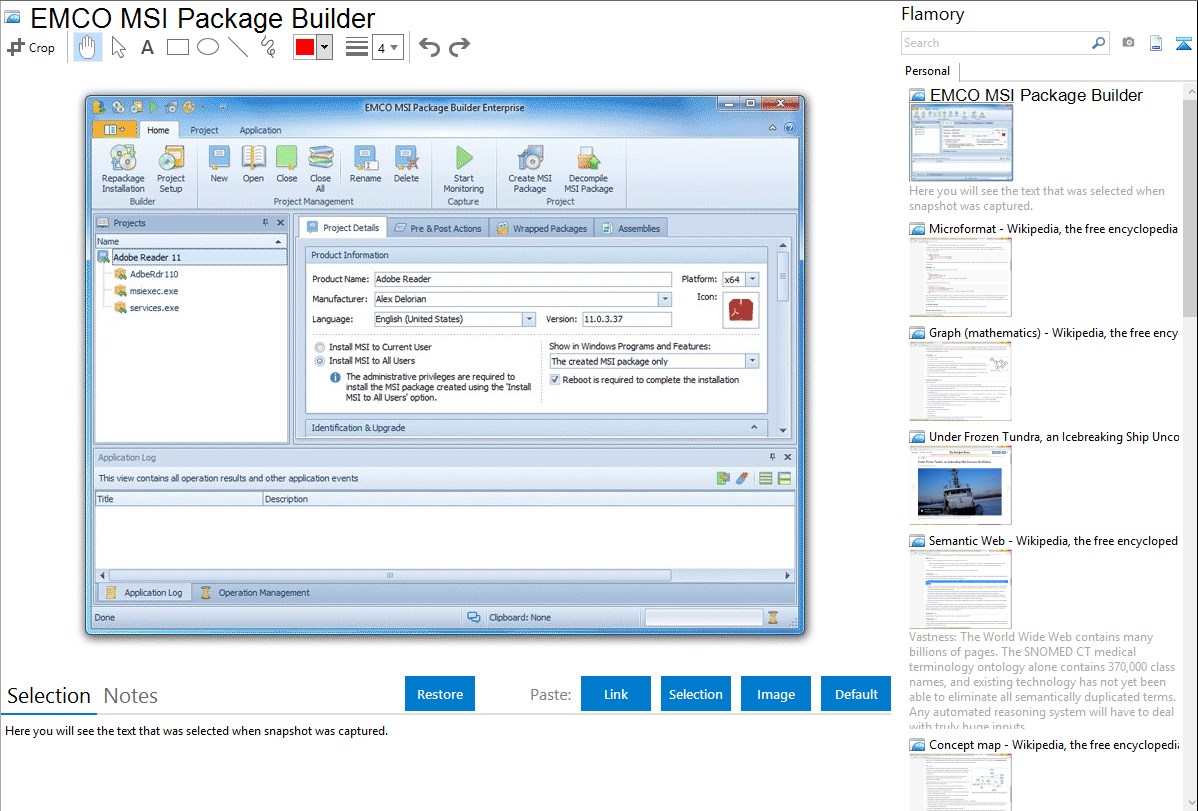This screenshot has width=1198, height=811.
Task: Select the text annotation tool
Action: coord(147,47)
